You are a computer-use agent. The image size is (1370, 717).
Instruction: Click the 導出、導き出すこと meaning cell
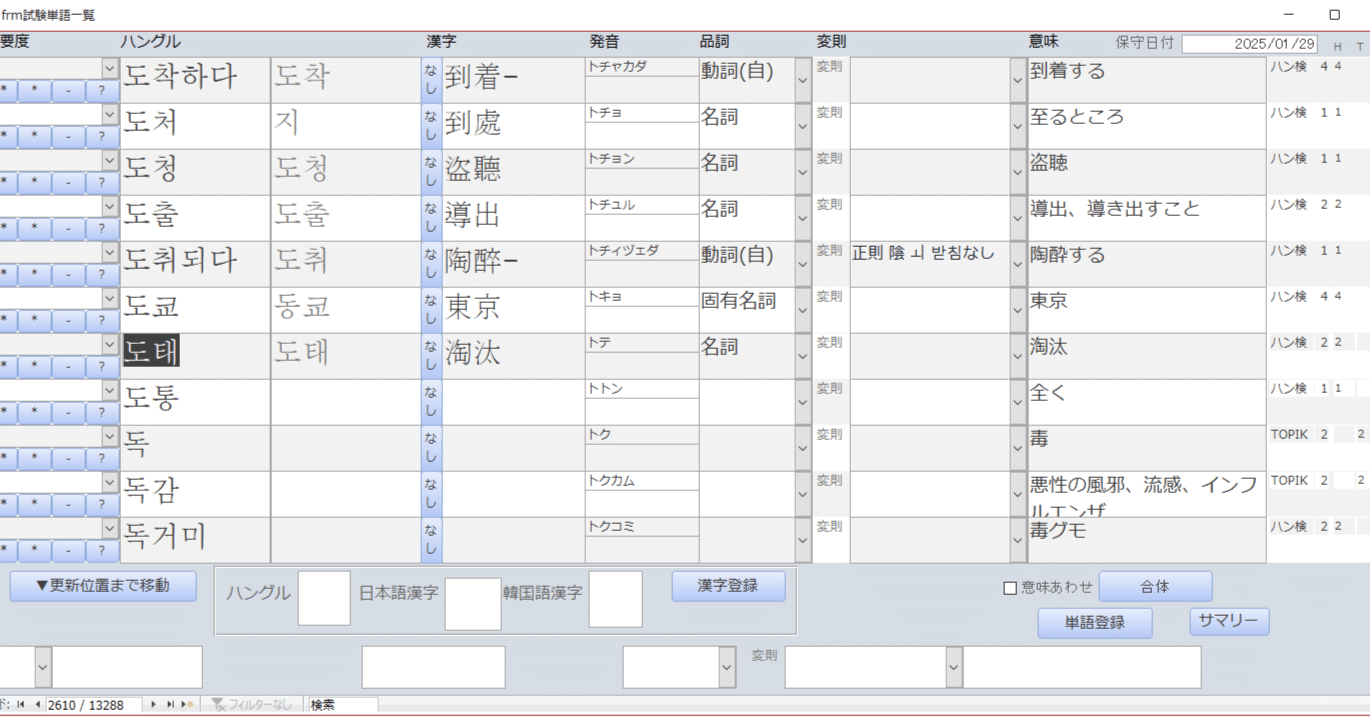pyautogui.click(x=1147, y=218)
